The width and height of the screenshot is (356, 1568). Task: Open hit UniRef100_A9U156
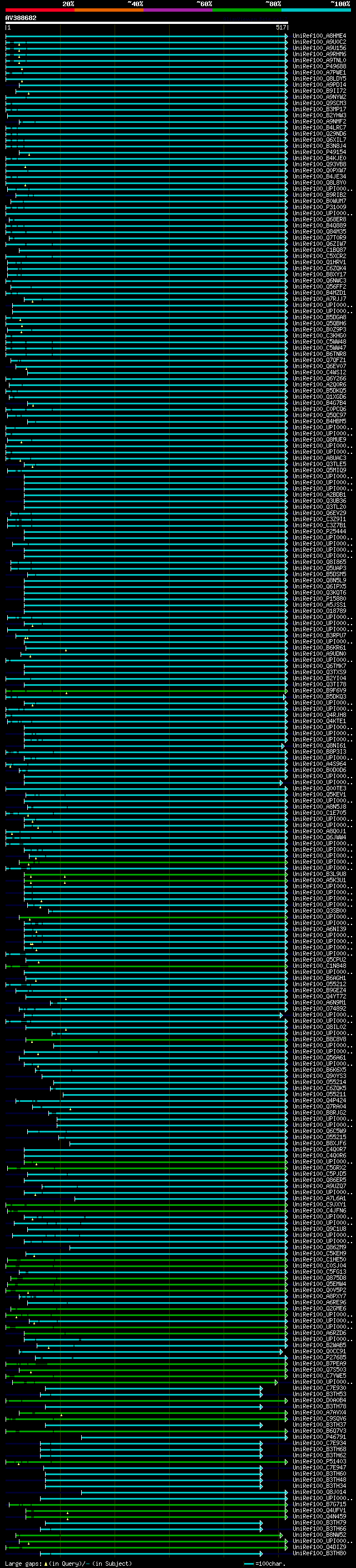click(319, 48)
